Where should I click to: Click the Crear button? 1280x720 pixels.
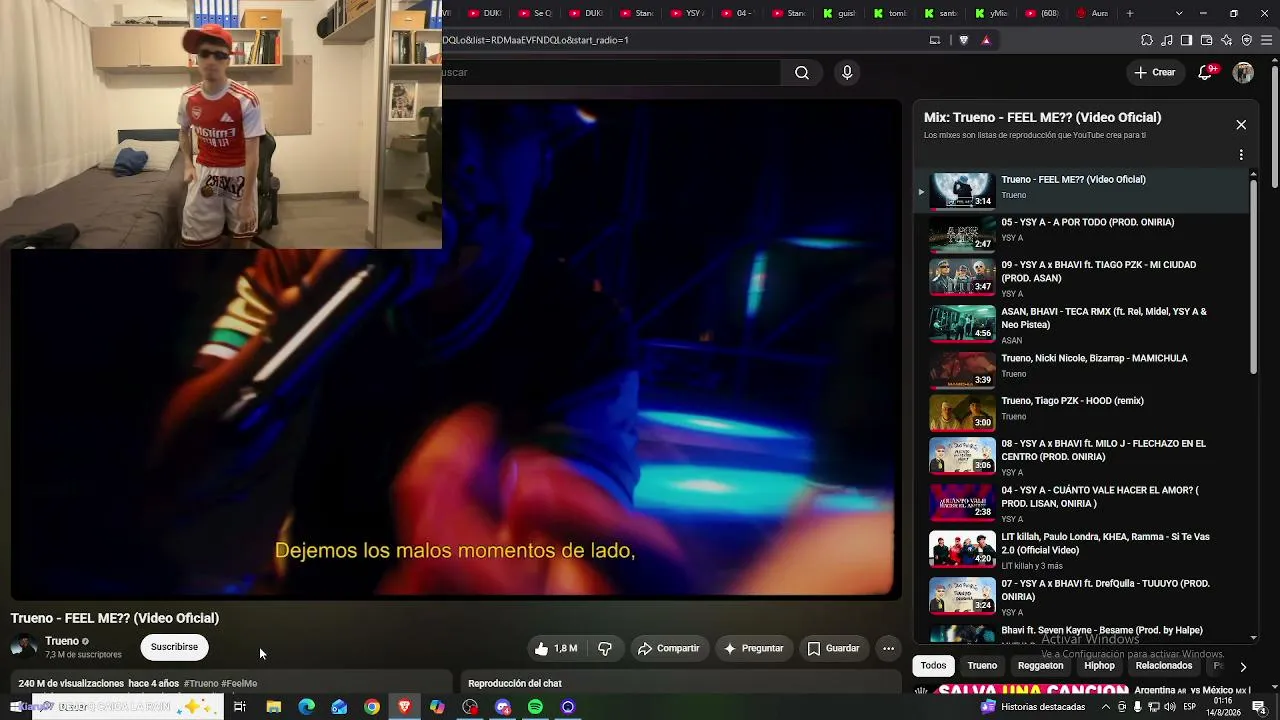(x=1154, y=72)
